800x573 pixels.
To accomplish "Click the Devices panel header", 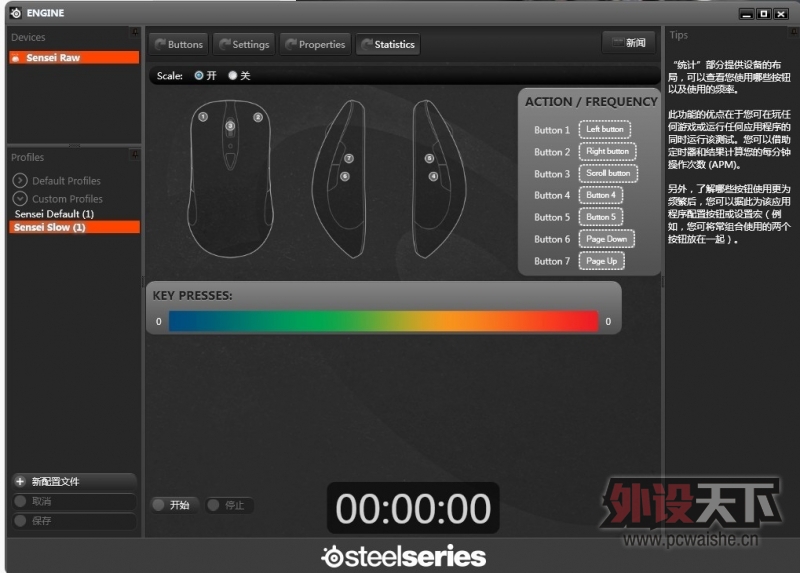I will [28, 37].
